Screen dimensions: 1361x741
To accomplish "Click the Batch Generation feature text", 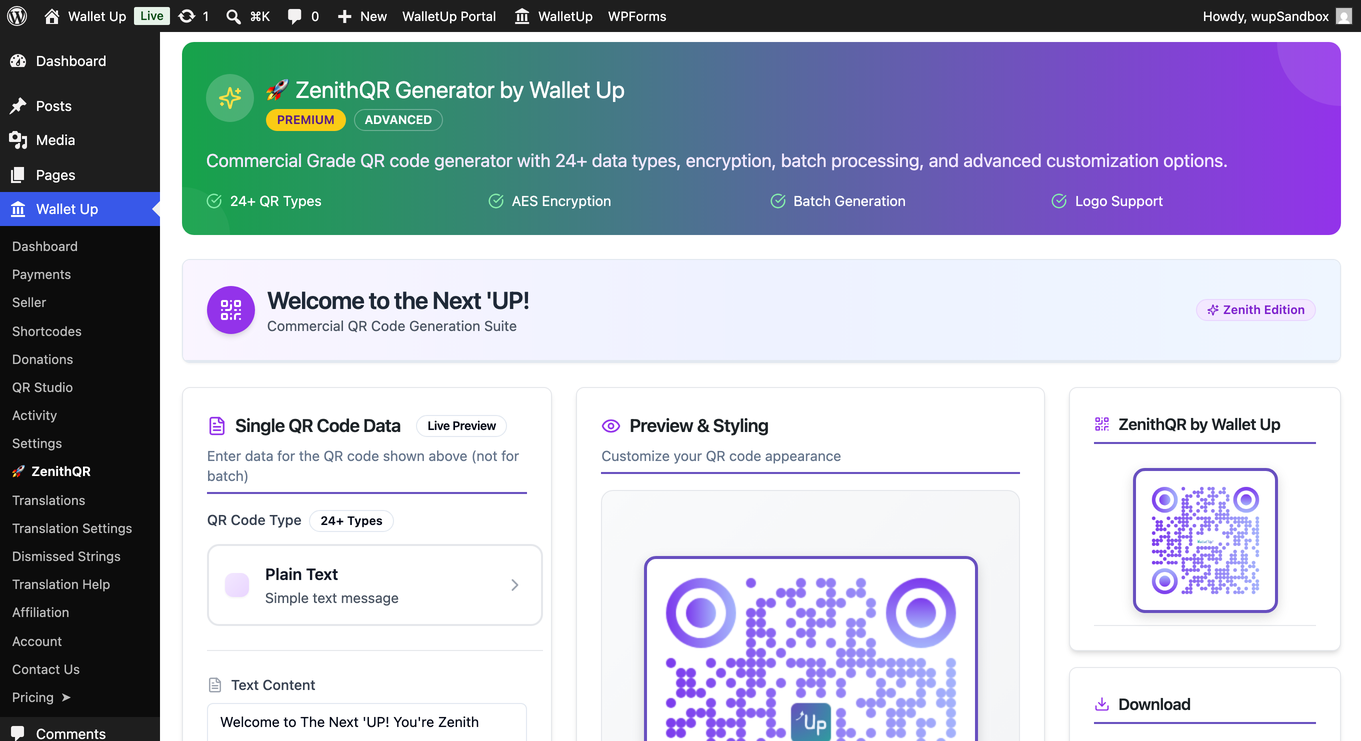I will click(849, 201).
